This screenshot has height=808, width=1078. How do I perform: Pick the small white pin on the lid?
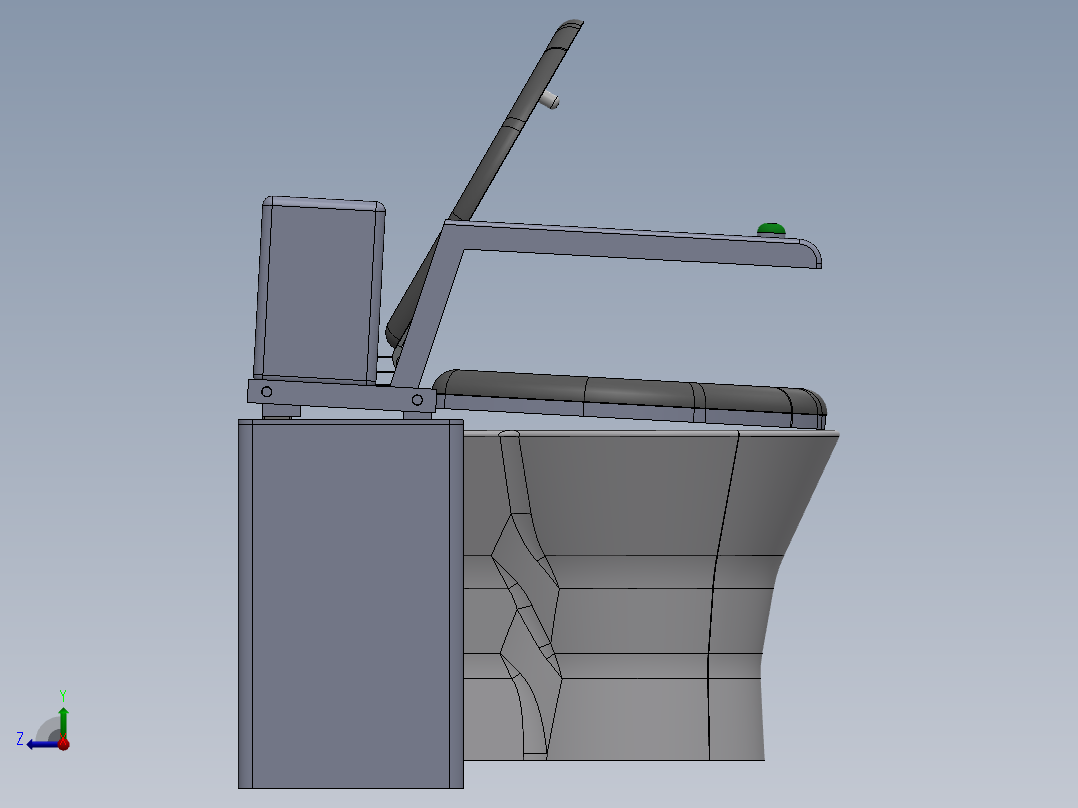pos(549,101)
